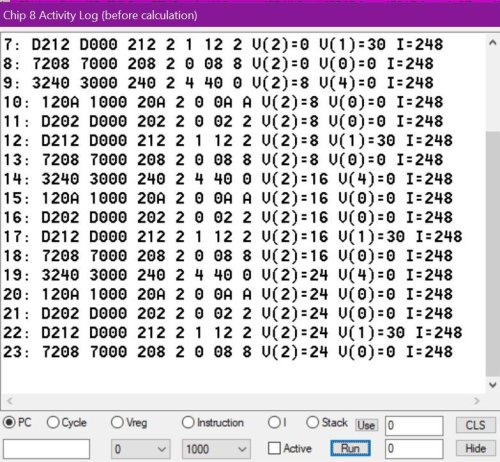
Task: Focus the input field next to Use
Action: click(x=414, y=426)
